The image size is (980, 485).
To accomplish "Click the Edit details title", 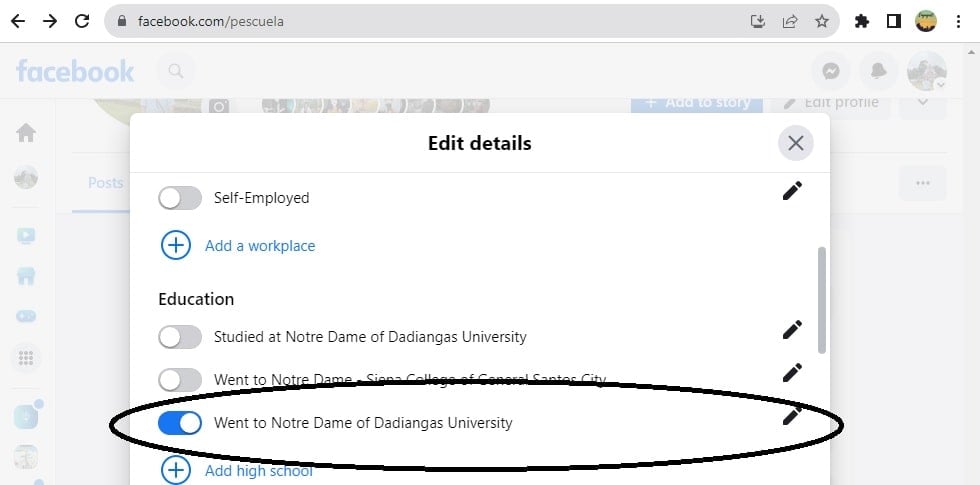I will (479, 143).
